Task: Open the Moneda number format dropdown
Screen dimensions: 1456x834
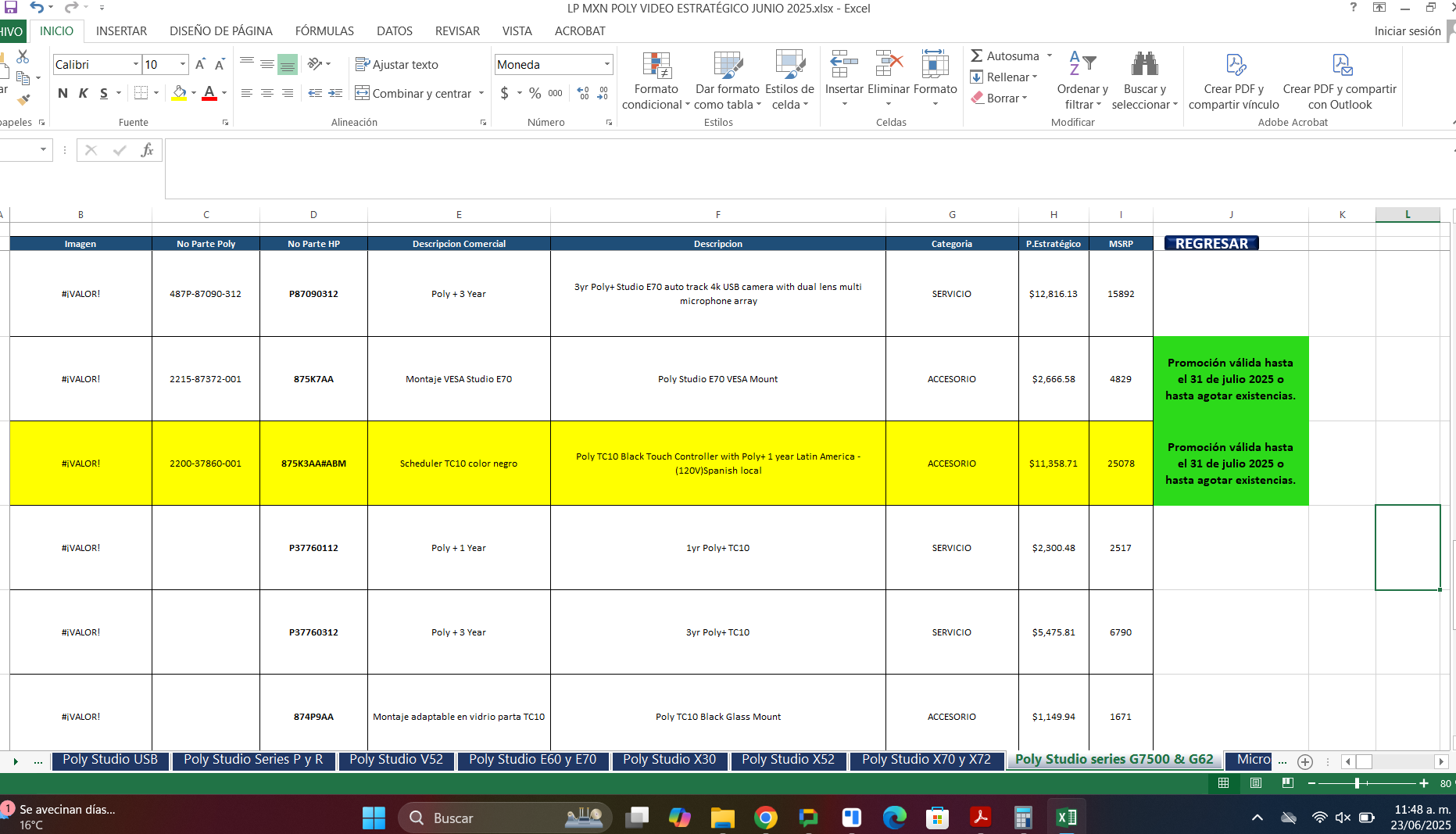Action: (x=606, y=64)
